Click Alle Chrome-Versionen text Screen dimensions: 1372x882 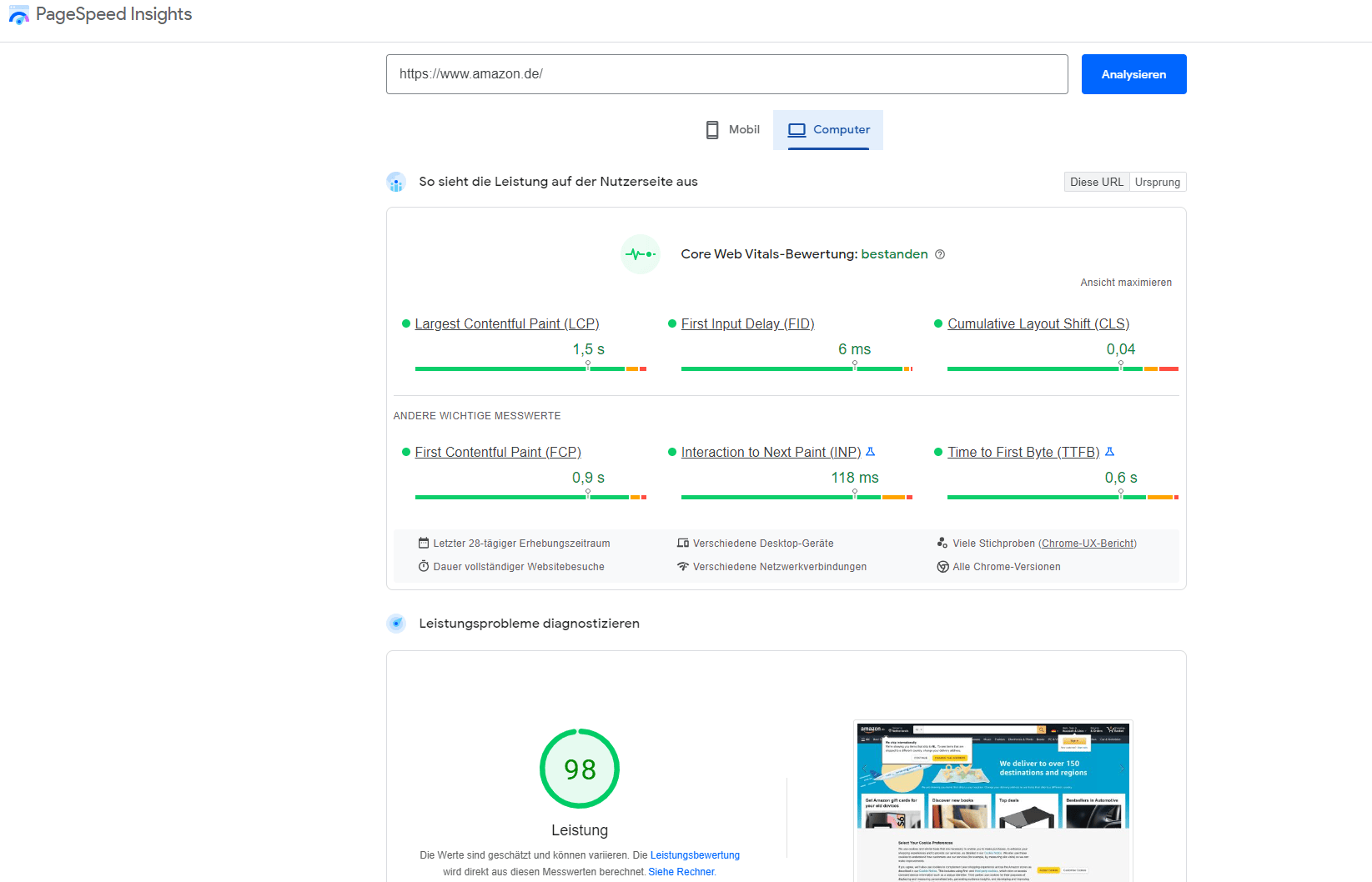pos(1007,567)
